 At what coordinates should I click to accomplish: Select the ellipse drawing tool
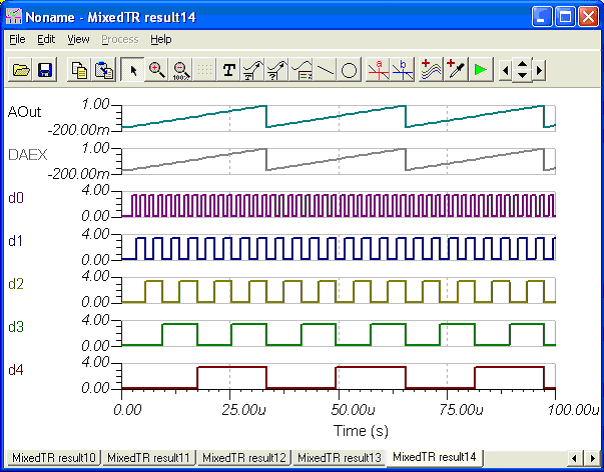pos(349,70)
